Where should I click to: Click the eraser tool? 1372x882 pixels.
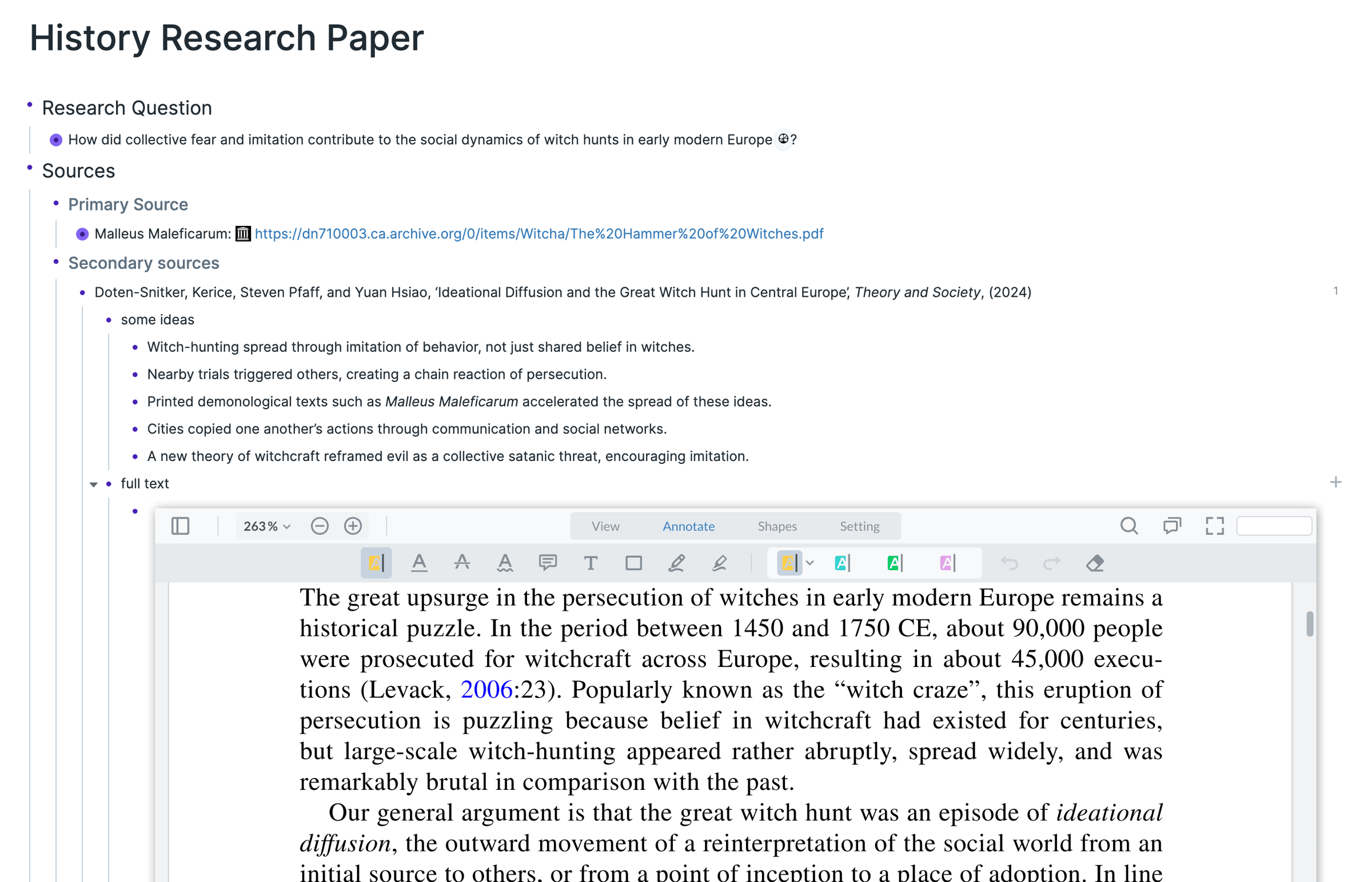coord(1094,563)
